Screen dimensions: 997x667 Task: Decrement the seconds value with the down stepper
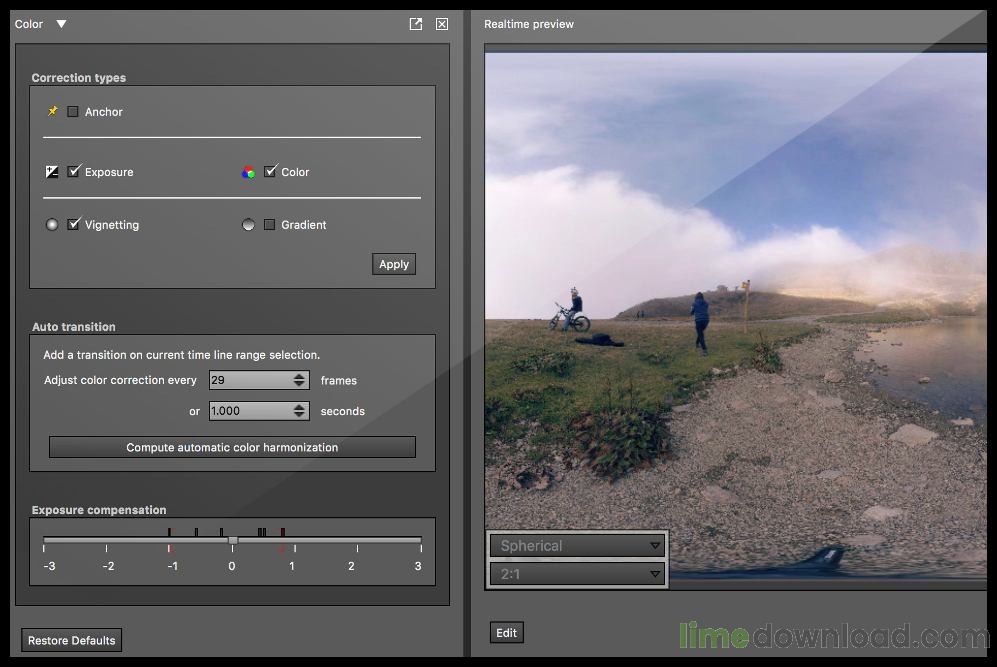click(298, 414)
